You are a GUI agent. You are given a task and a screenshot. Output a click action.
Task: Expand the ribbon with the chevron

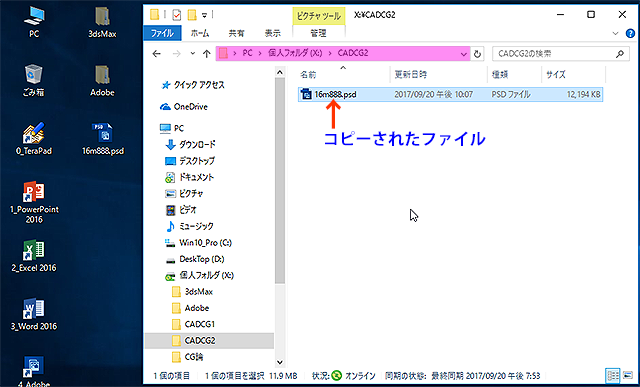[616, 33]
